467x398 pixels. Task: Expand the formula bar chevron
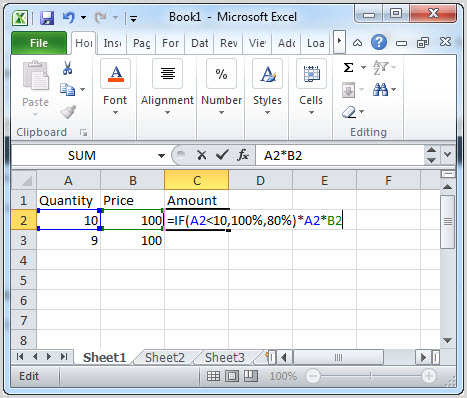pyautogui.click(x=448, y=155)
